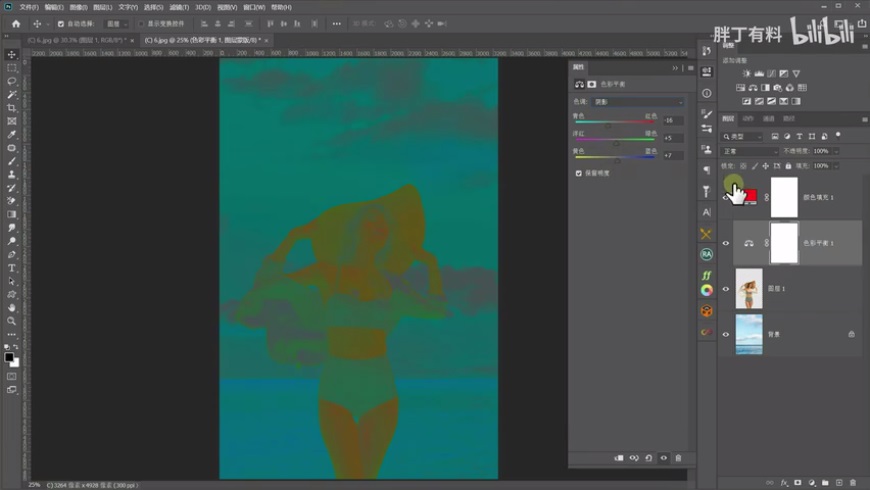870x490 pixels.
Task: Click the delete adjustment trash icon
Action: pyautogui.click(x=678, y=458)
